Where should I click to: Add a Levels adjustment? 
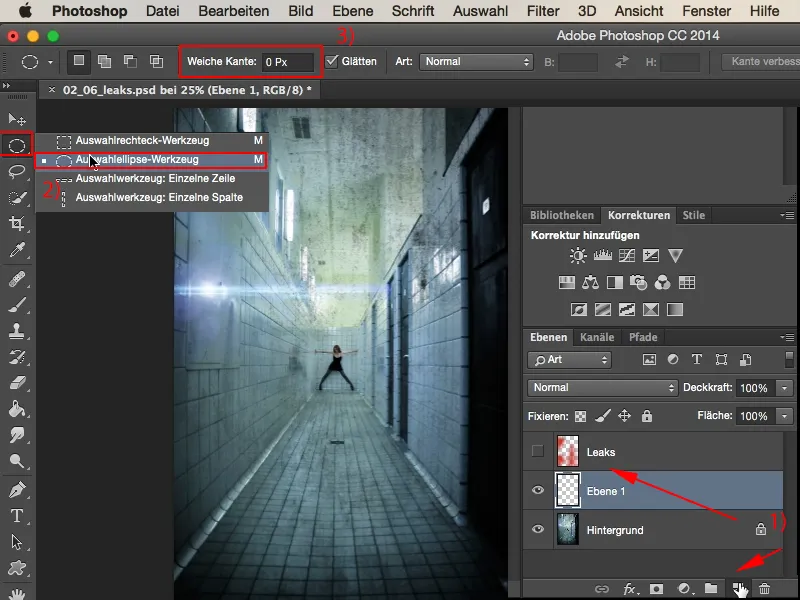point(603,255)
